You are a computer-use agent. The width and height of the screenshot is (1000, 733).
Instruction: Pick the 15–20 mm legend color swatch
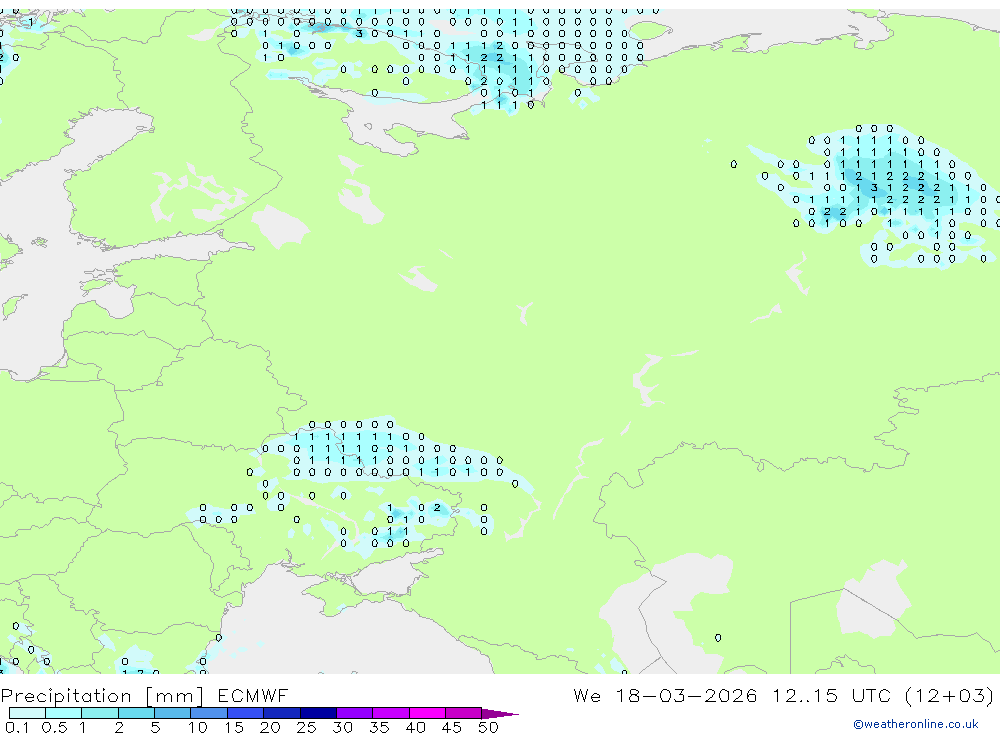[246, 713]
